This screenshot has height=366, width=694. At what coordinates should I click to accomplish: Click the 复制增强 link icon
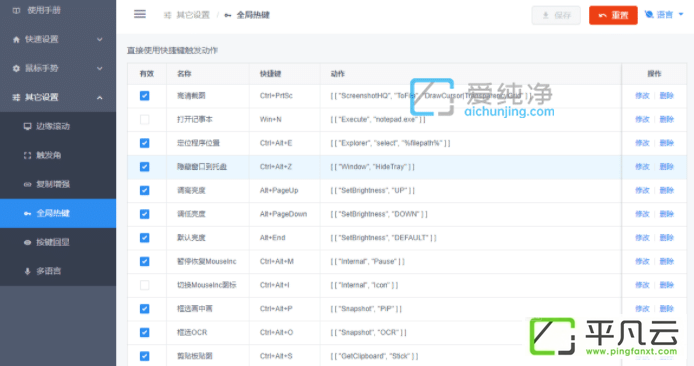[27, 185]
